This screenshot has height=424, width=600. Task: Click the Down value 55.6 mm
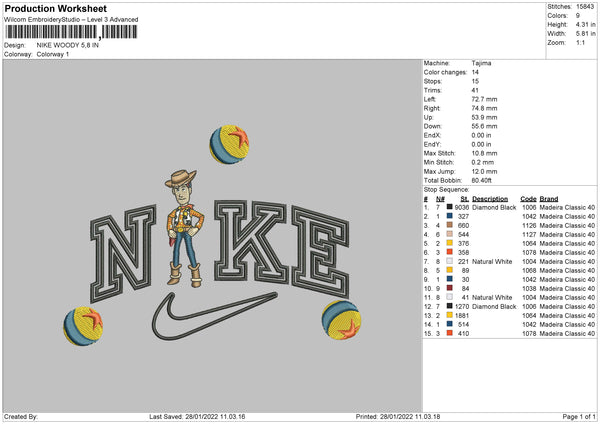(x=484, y=126)
